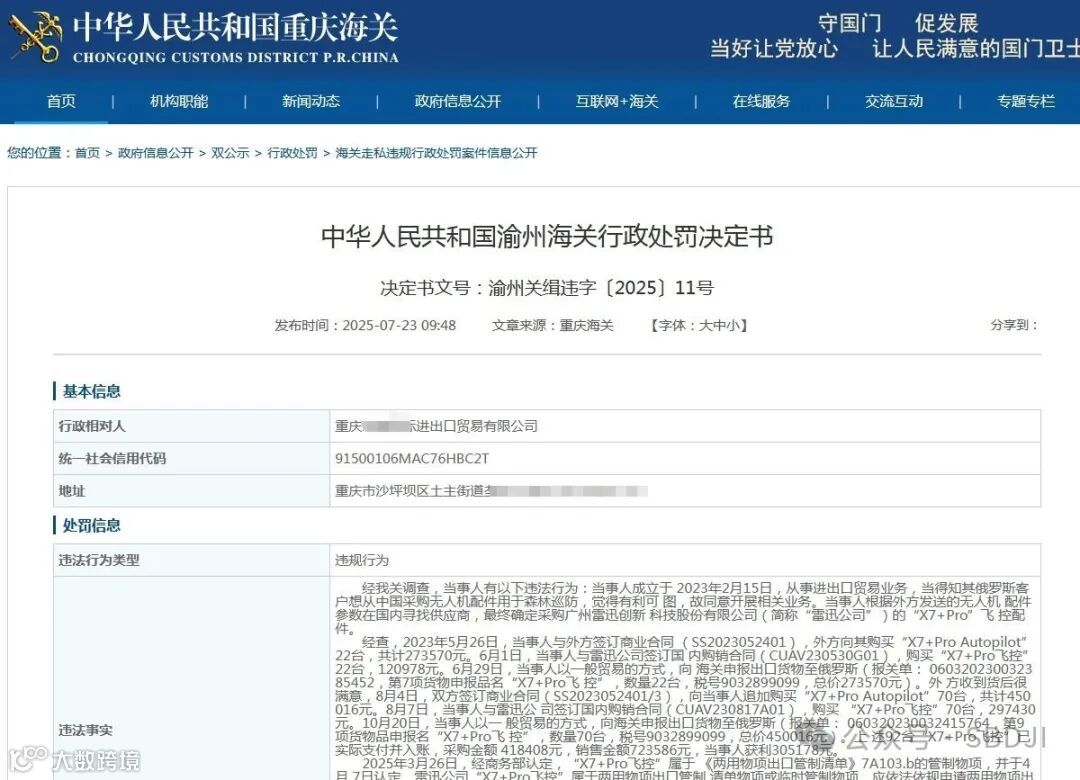The height and width of the screenshot is (780, 1080).
Task: Click the 守国门 促发展 slogan in header
Action: 897,23
